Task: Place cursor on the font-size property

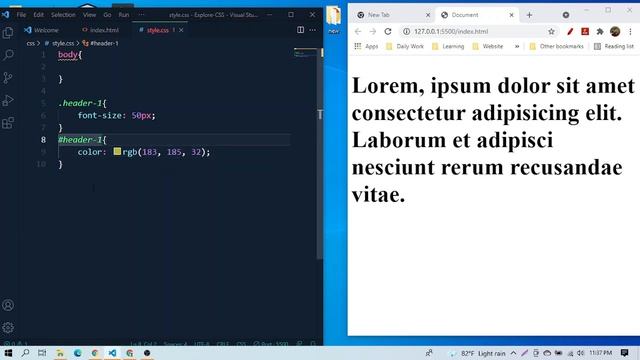Action: [100, 116]
